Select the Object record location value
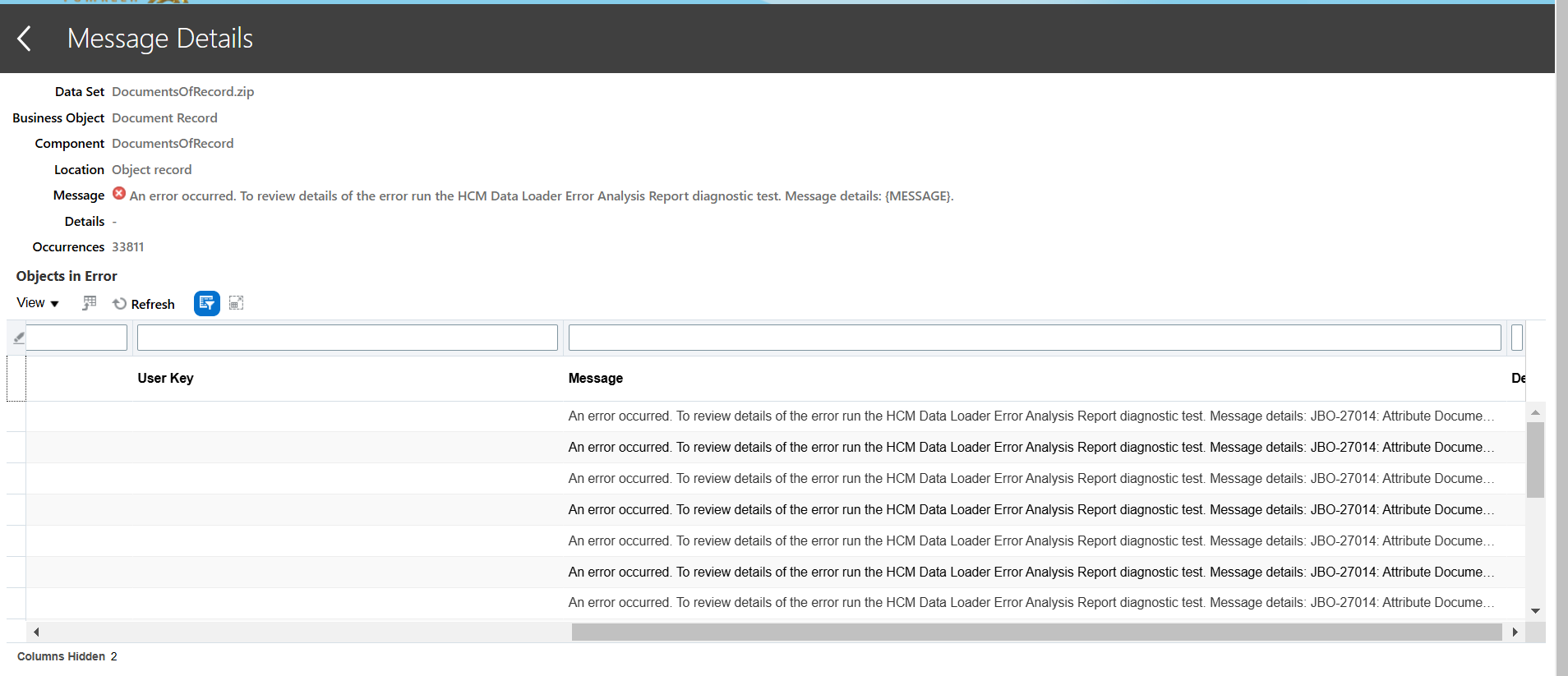 [x=151, y=170]
